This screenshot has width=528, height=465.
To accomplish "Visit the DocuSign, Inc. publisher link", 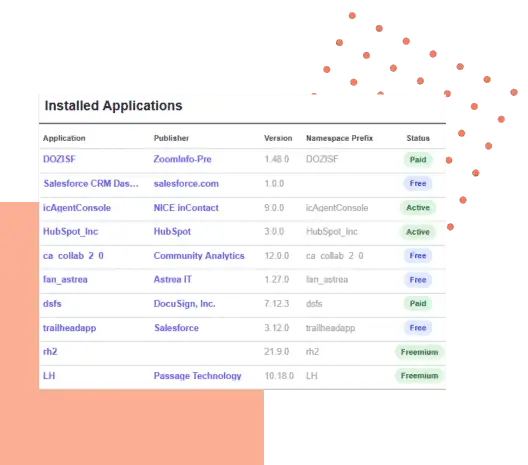I will [x=185, y=304].
